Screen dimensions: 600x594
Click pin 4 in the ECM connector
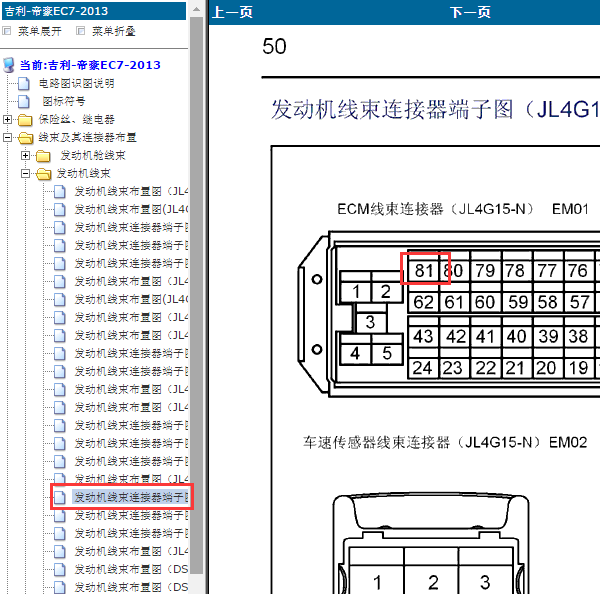pos(355,353)
